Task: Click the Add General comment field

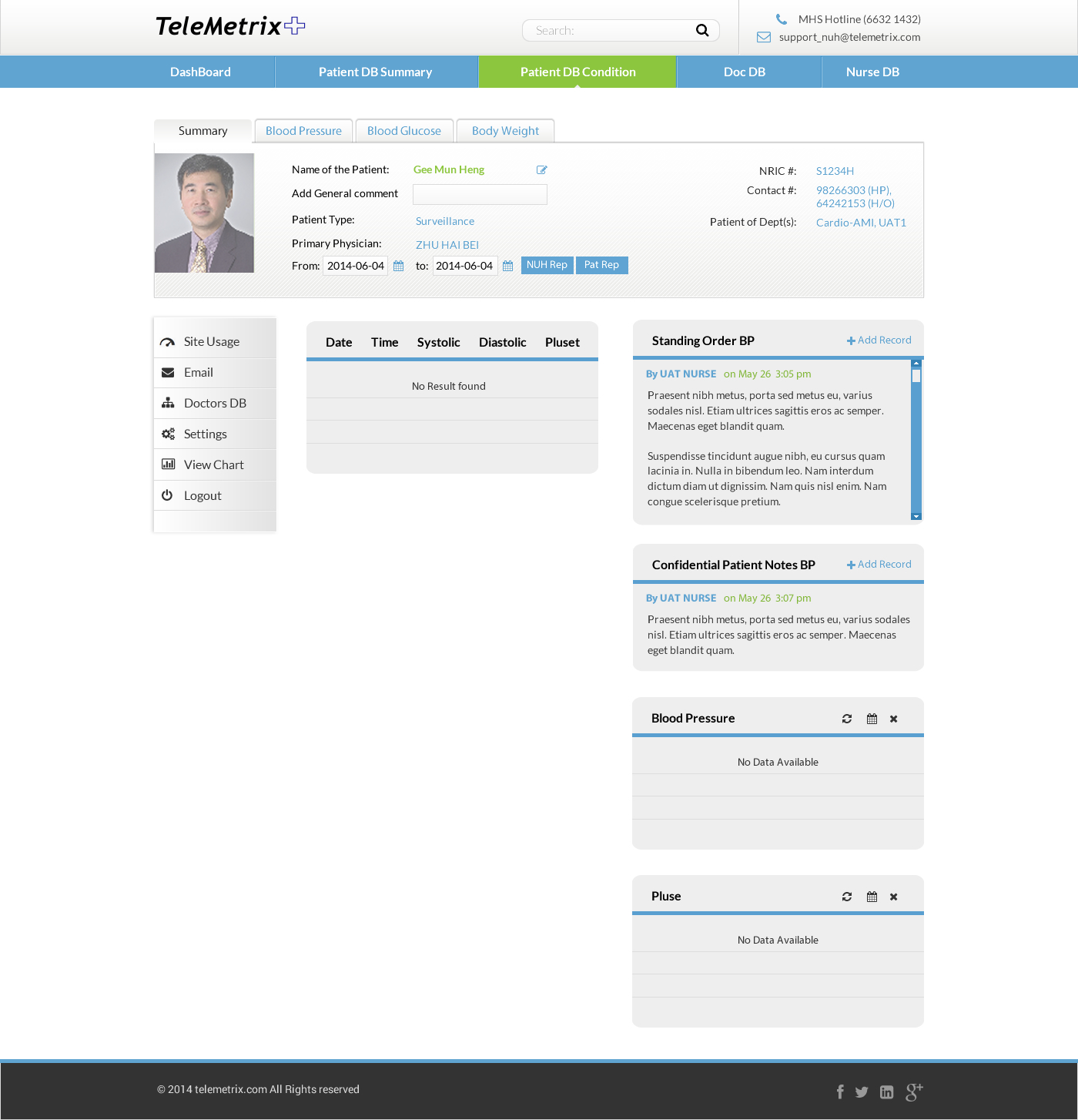Action: (480, 194)
